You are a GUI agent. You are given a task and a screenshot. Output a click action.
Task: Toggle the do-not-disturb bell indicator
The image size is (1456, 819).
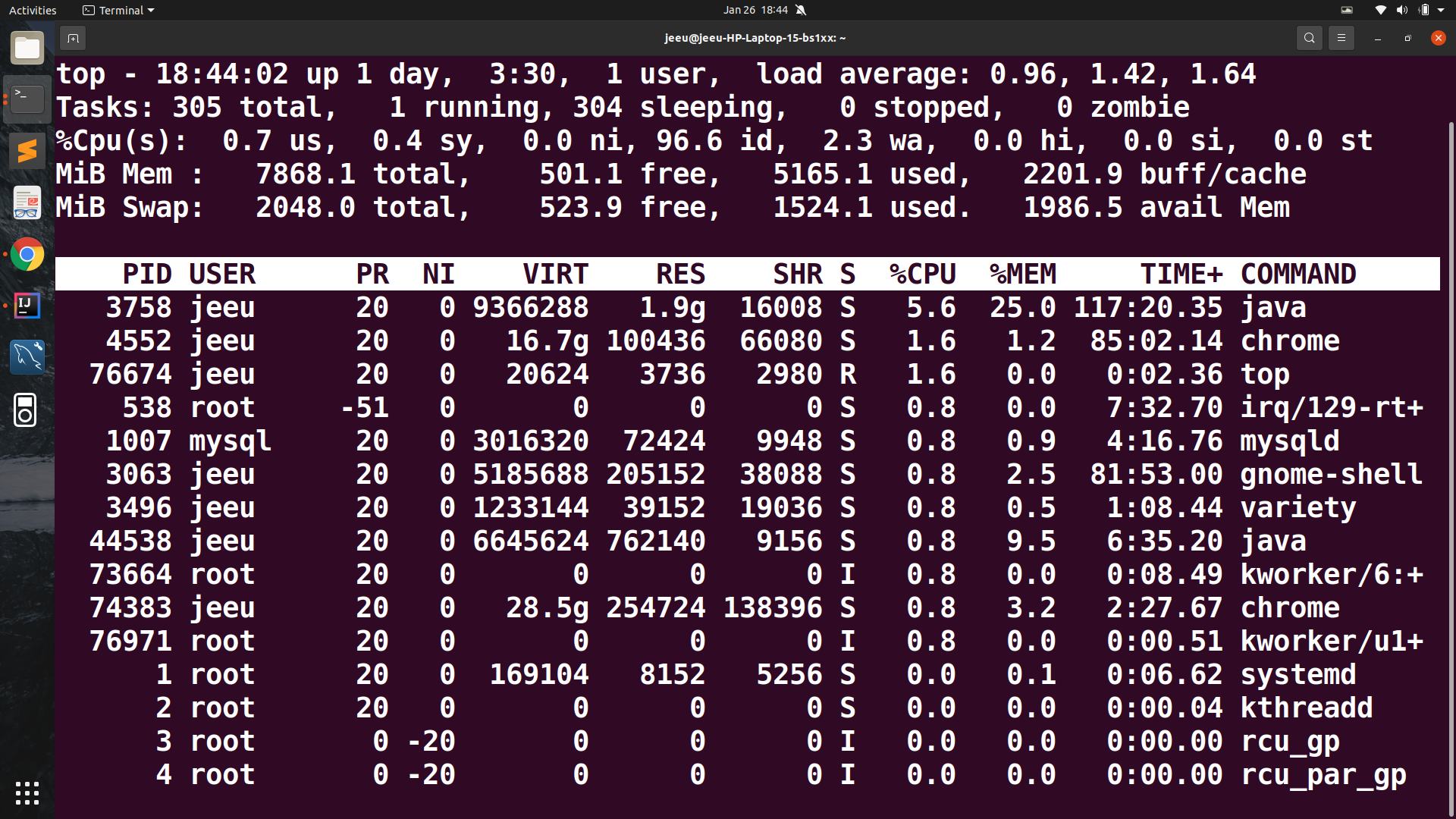click(x=802, y=10)
